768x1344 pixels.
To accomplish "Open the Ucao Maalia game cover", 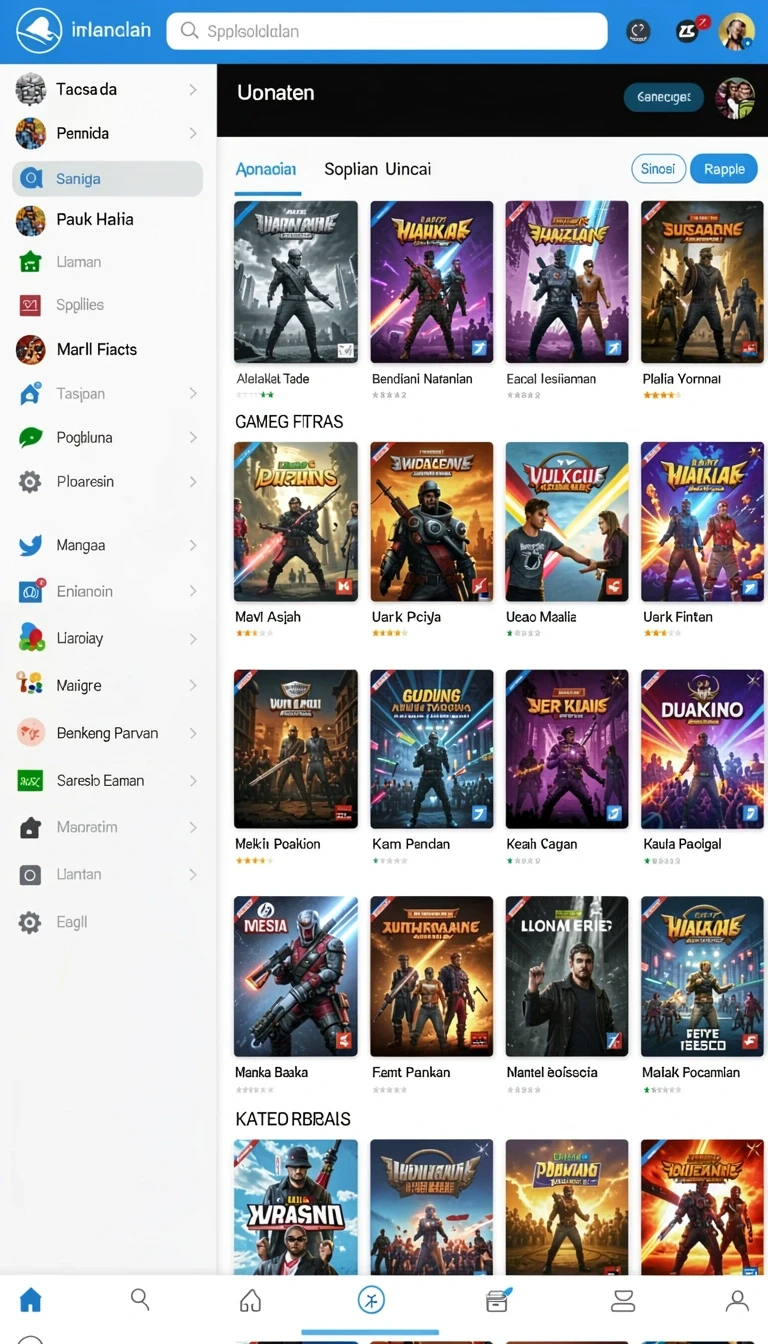I will 567,522.
